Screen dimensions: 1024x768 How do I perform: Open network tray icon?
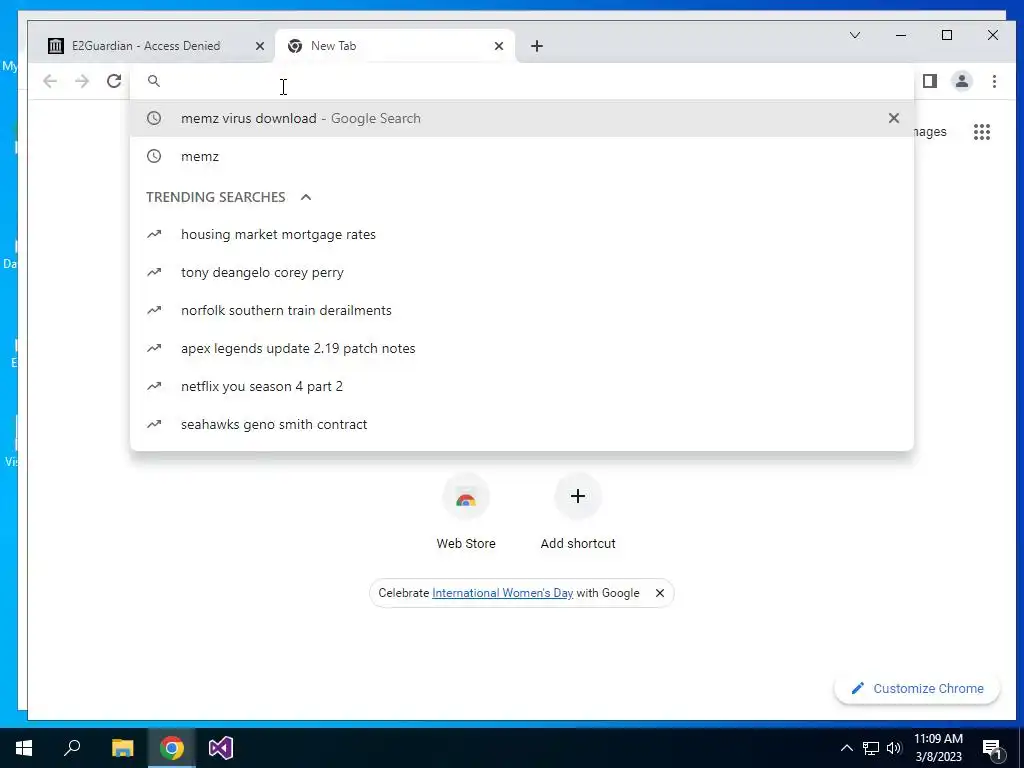871,748
